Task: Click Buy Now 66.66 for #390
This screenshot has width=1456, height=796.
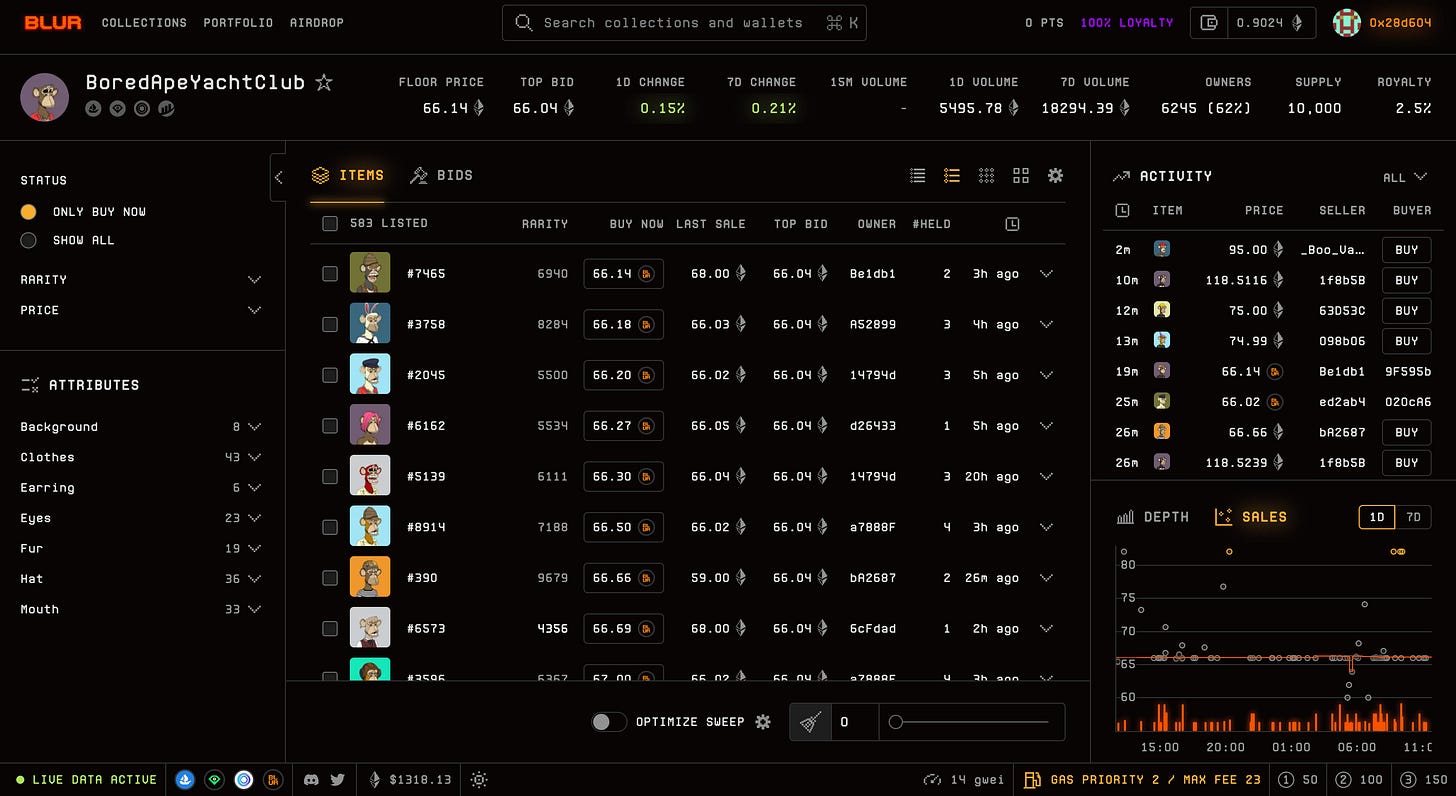Action: click(x=624, y=578)
